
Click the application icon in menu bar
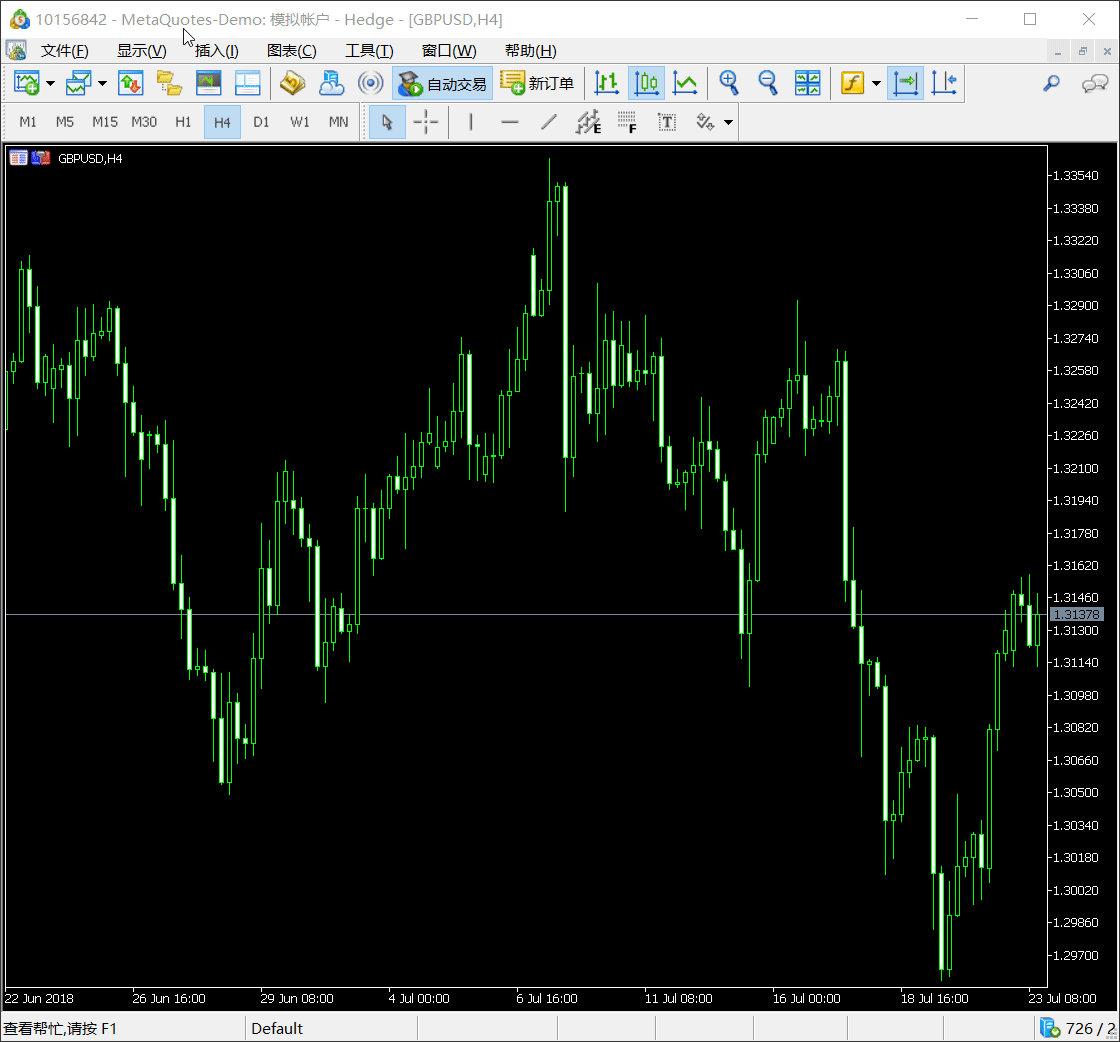coord(16,50)
